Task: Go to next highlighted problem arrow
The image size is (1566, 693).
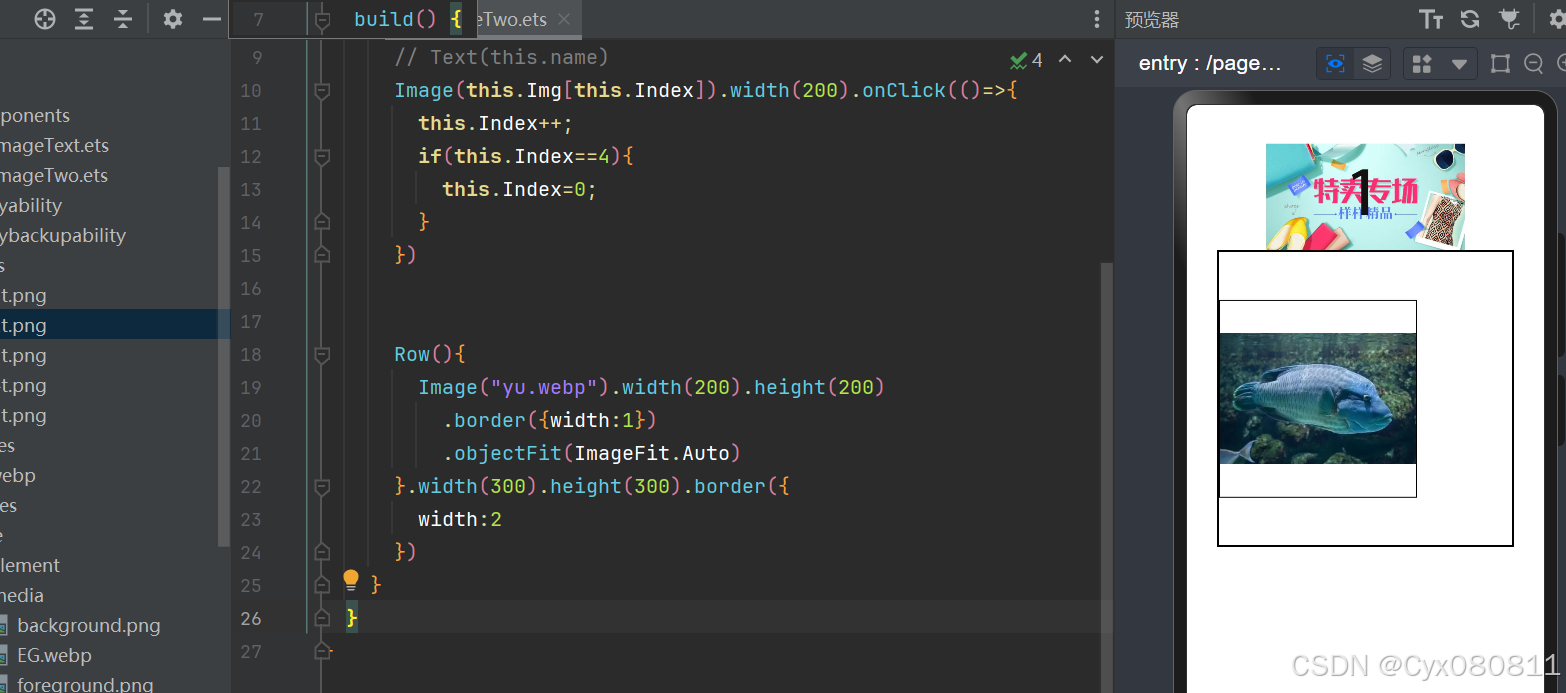Action: [1097, 60]
